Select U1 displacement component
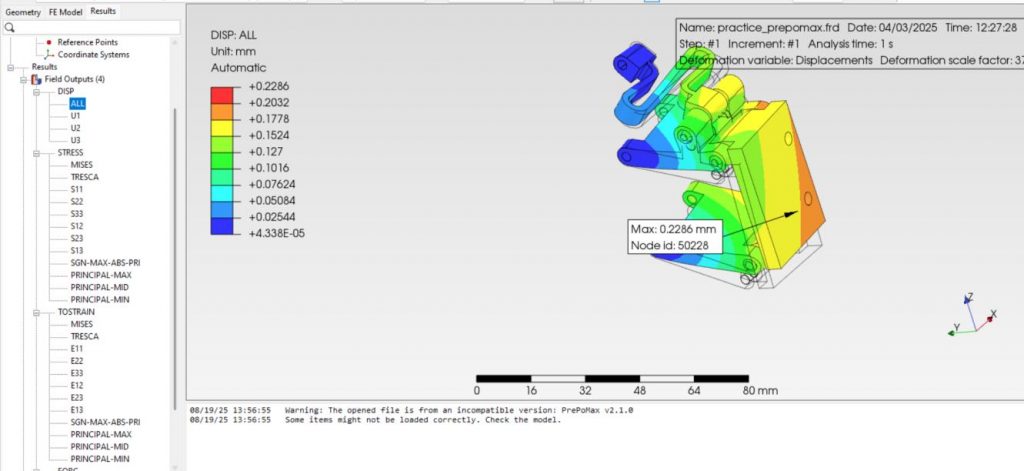Viewport: 1024px width, 471px height. click(x=76, y=116)
